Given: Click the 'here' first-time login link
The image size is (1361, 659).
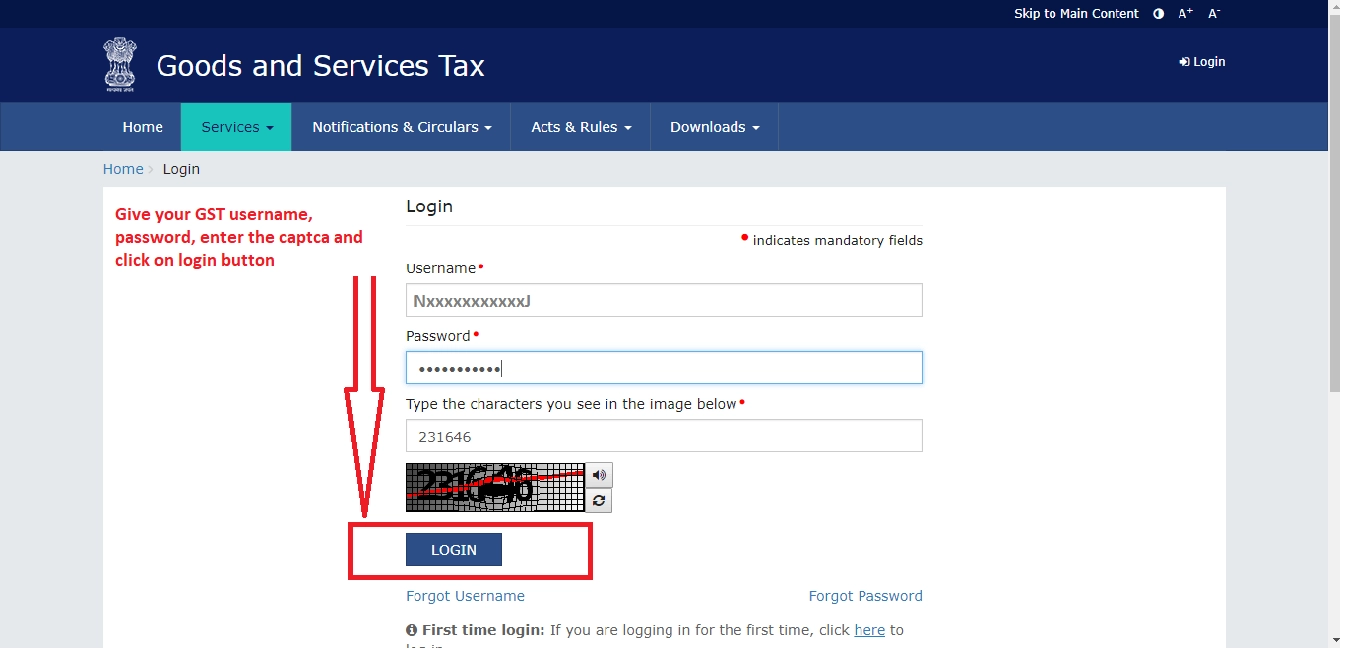Looking at the screenshot, I should (x=869, y=630).
